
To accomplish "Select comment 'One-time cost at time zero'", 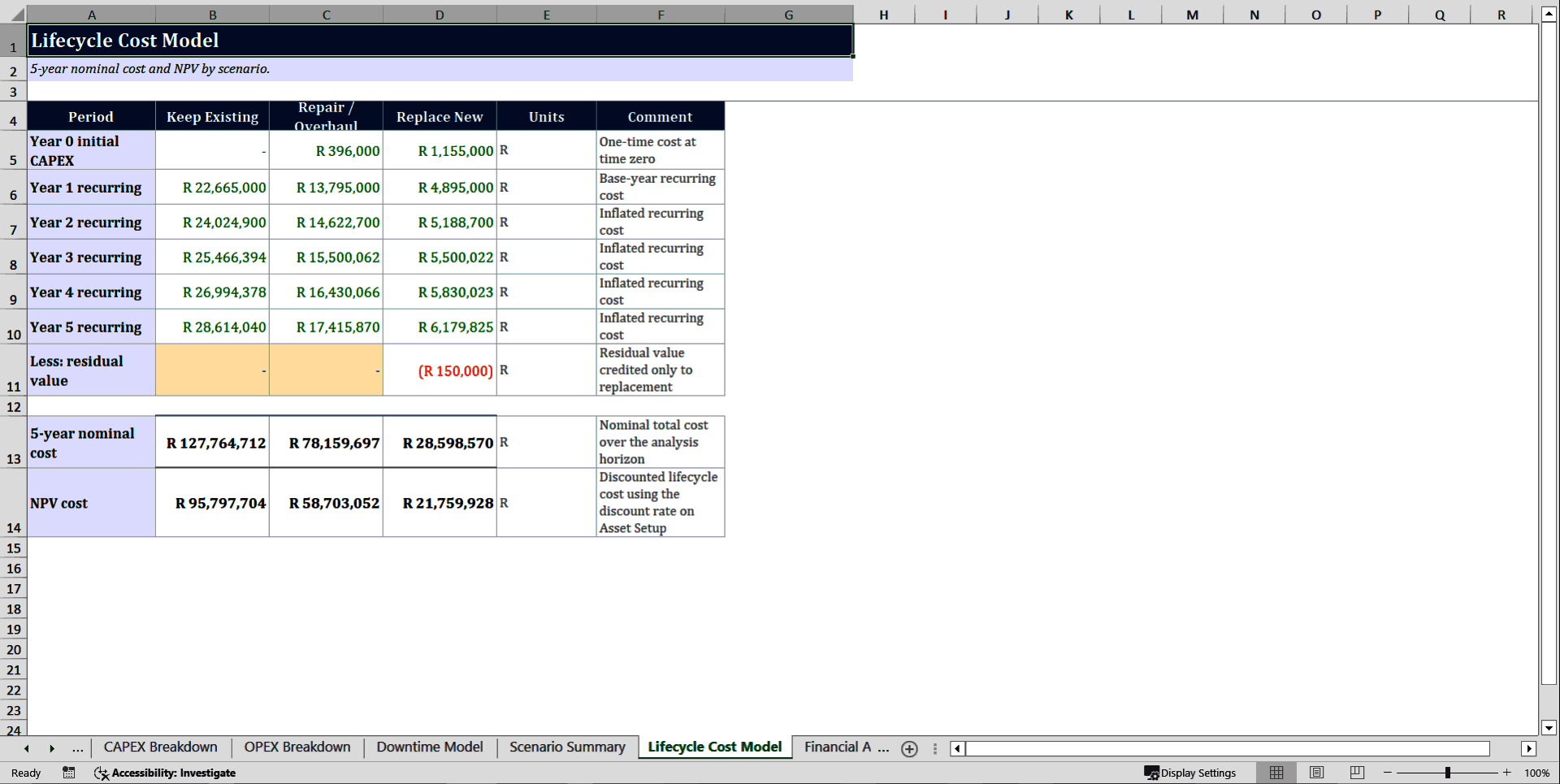I will [660, 150].
